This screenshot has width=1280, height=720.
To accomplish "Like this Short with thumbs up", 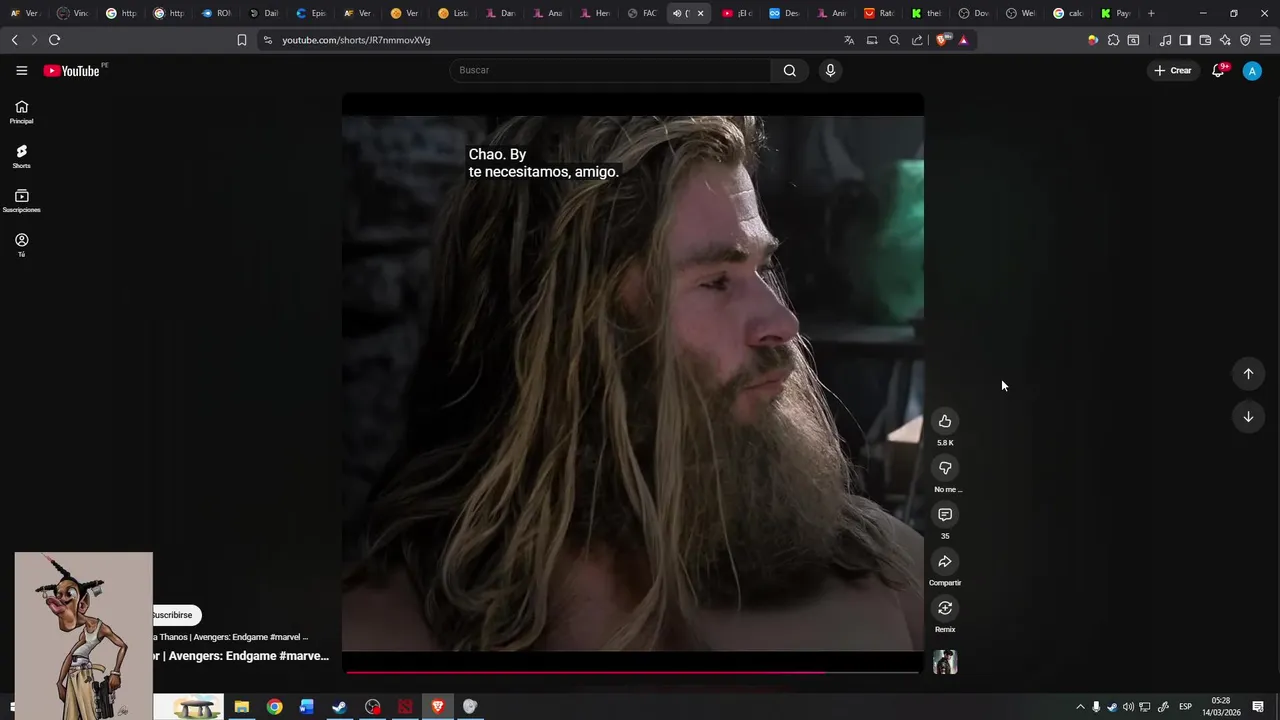I will coord(945,421).
